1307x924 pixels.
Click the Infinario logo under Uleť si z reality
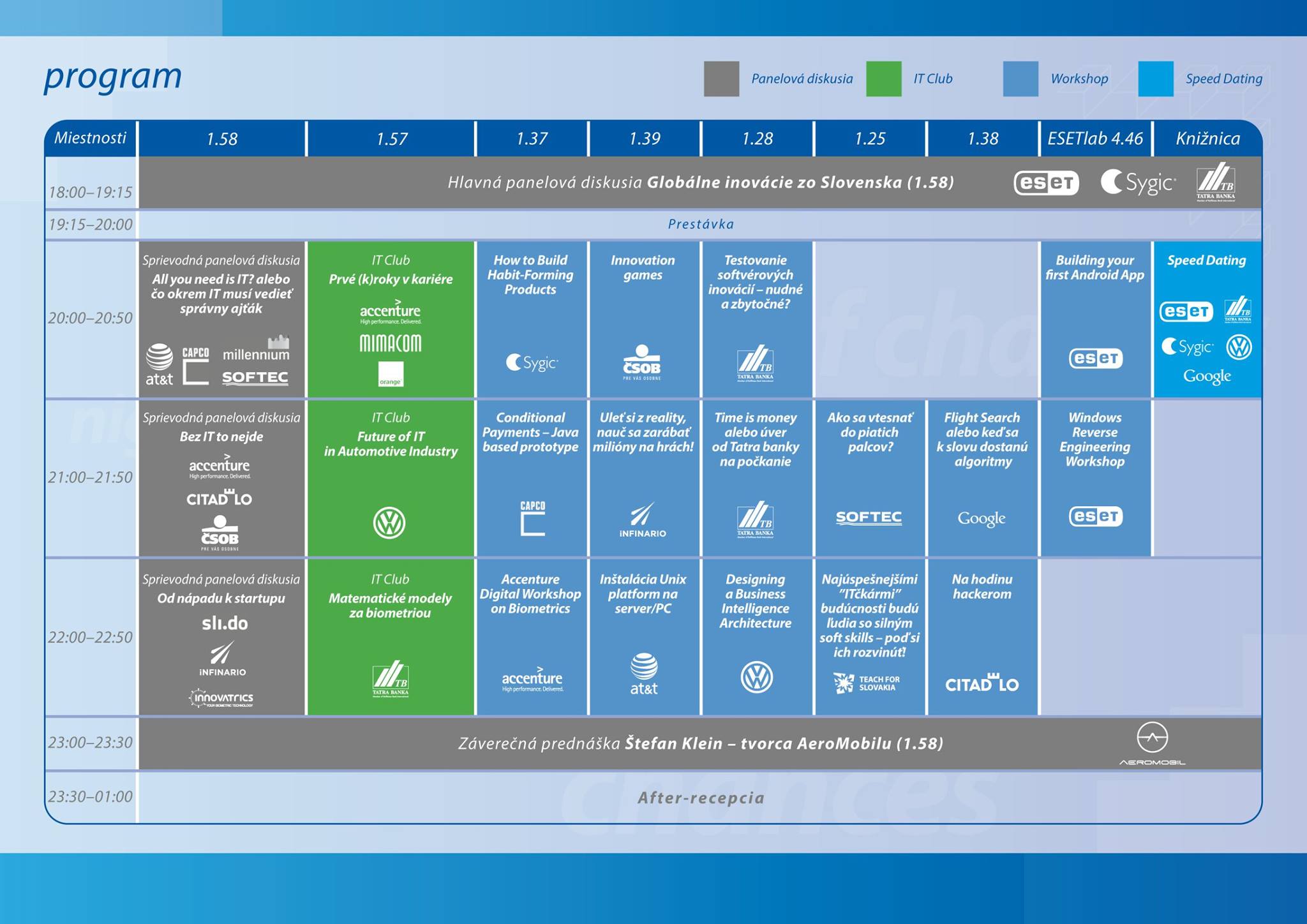click(x=643, y=520)
